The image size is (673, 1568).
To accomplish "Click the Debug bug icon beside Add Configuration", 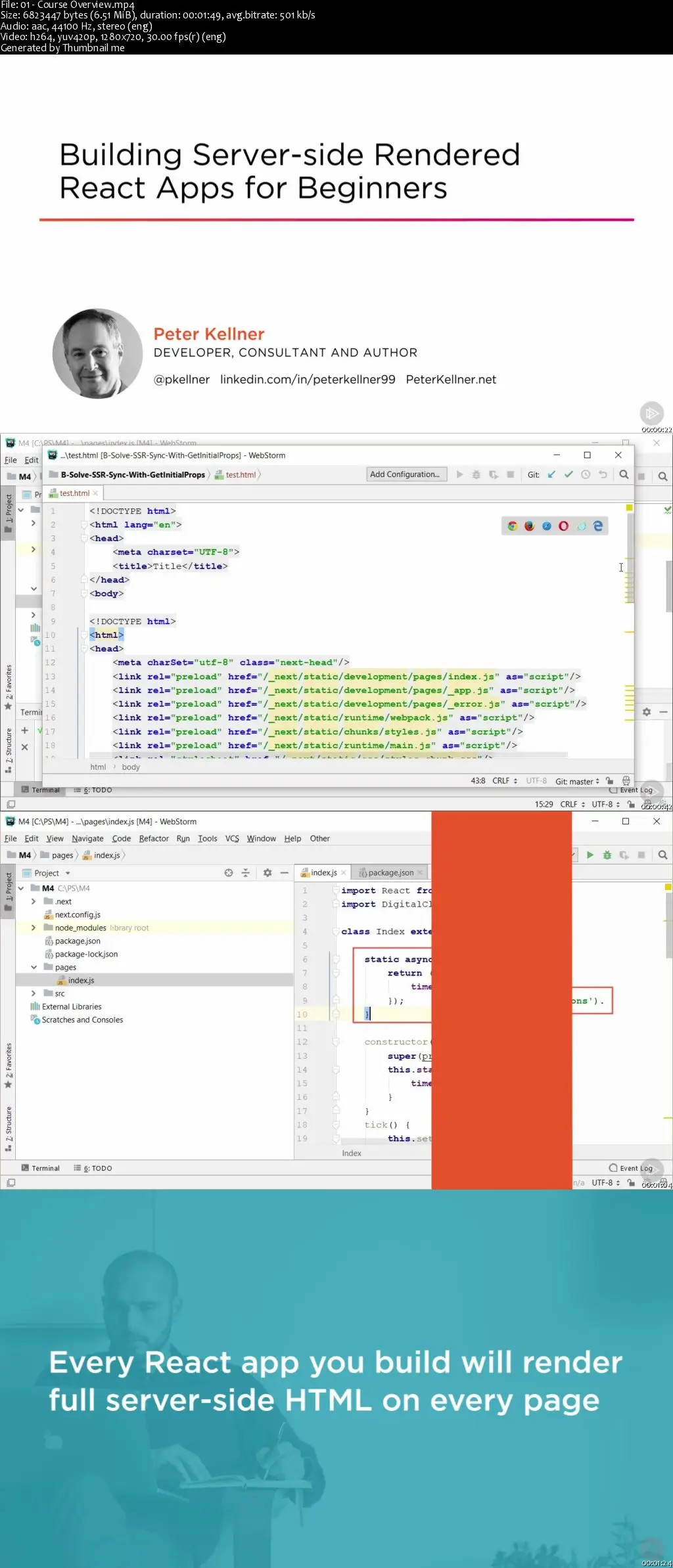I will click(476, 474).
